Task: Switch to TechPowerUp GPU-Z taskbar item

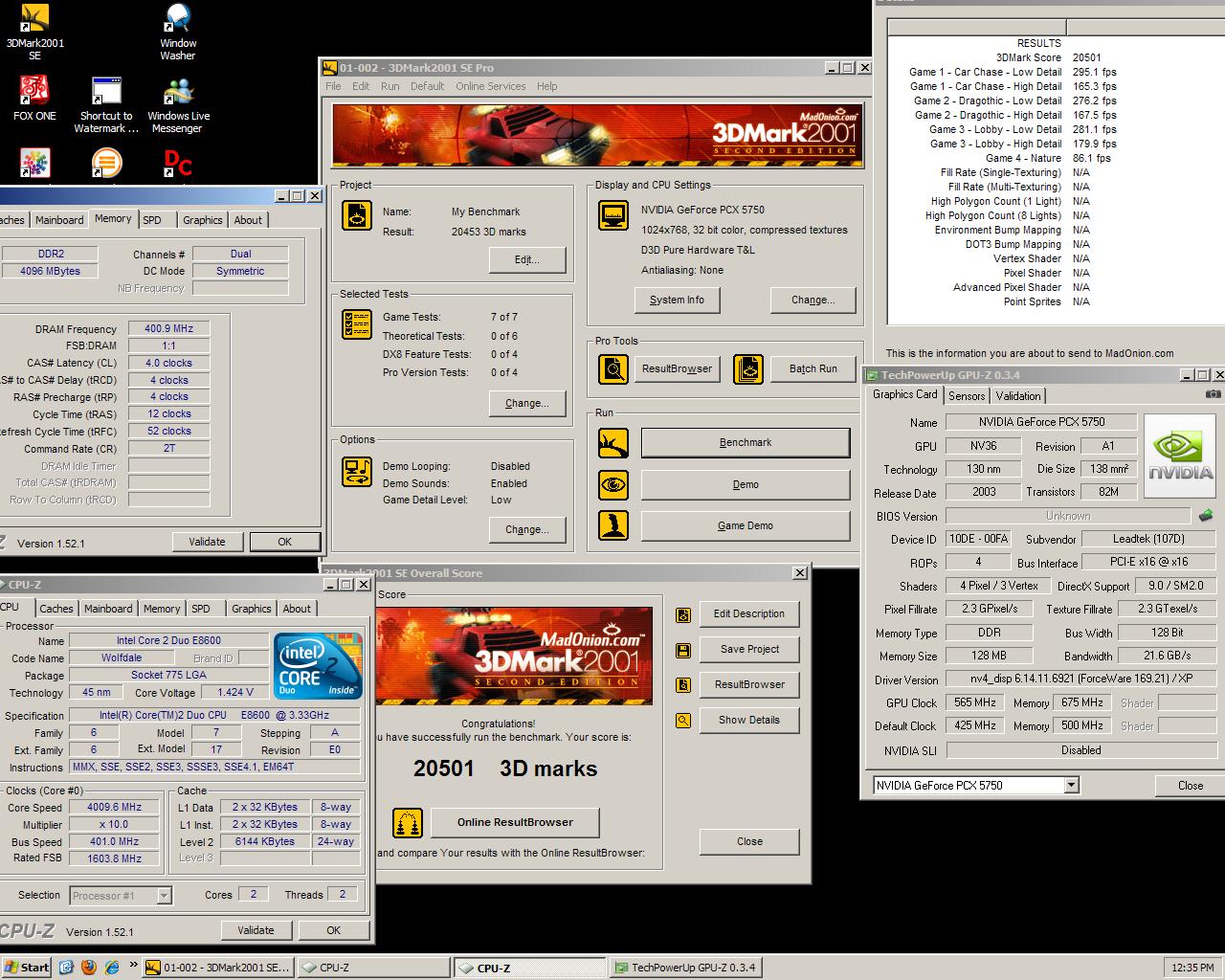Action: click(685, 968)
